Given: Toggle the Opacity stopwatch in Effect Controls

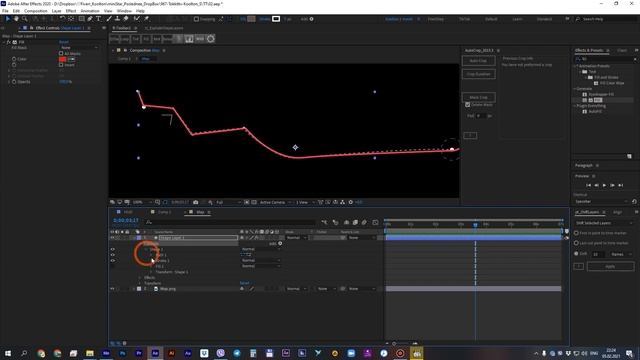Looking at the screenshot, I should click(x=14, y=82).
